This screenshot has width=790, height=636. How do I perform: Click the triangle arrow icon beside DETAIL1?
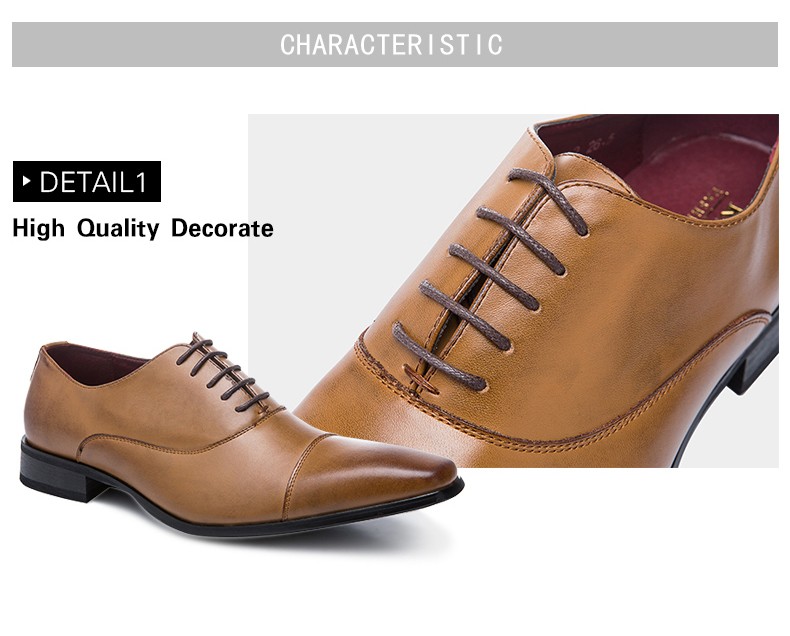click(x=27, y=181)
